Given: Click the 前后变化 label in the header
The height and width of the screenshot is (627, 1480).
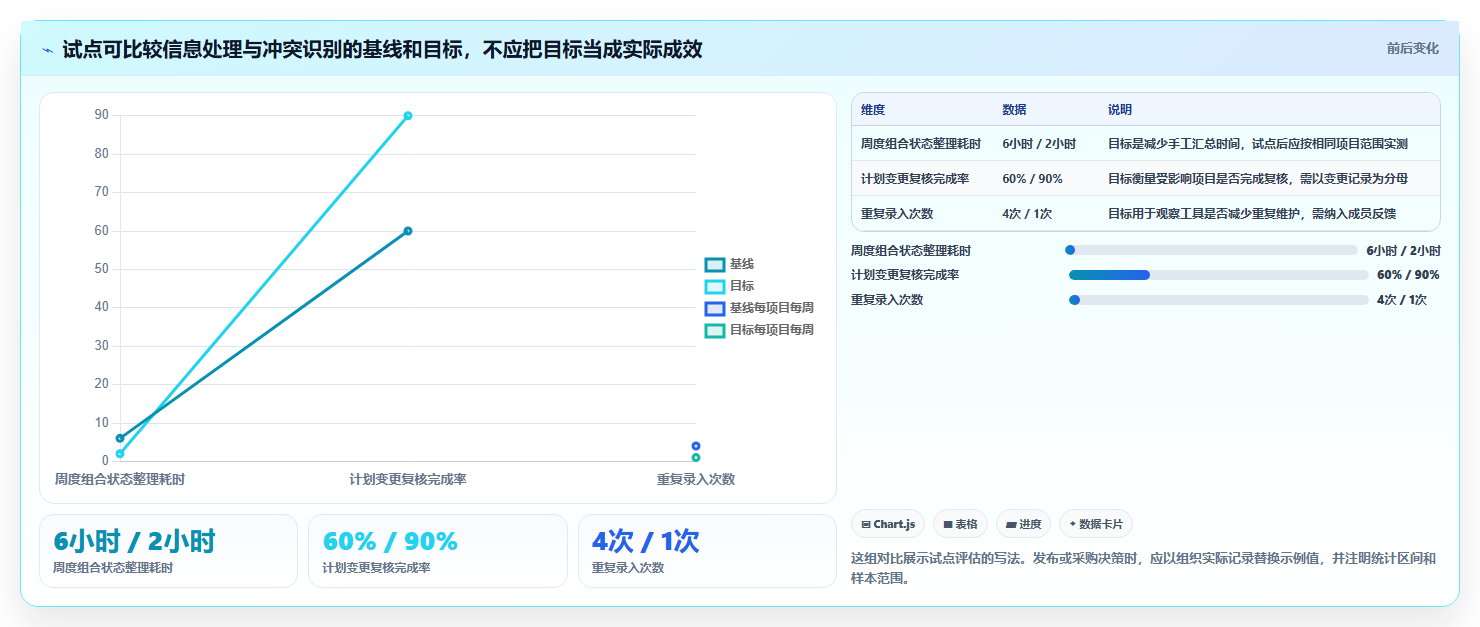Looking at the screenshot, I should [1412, 48].
